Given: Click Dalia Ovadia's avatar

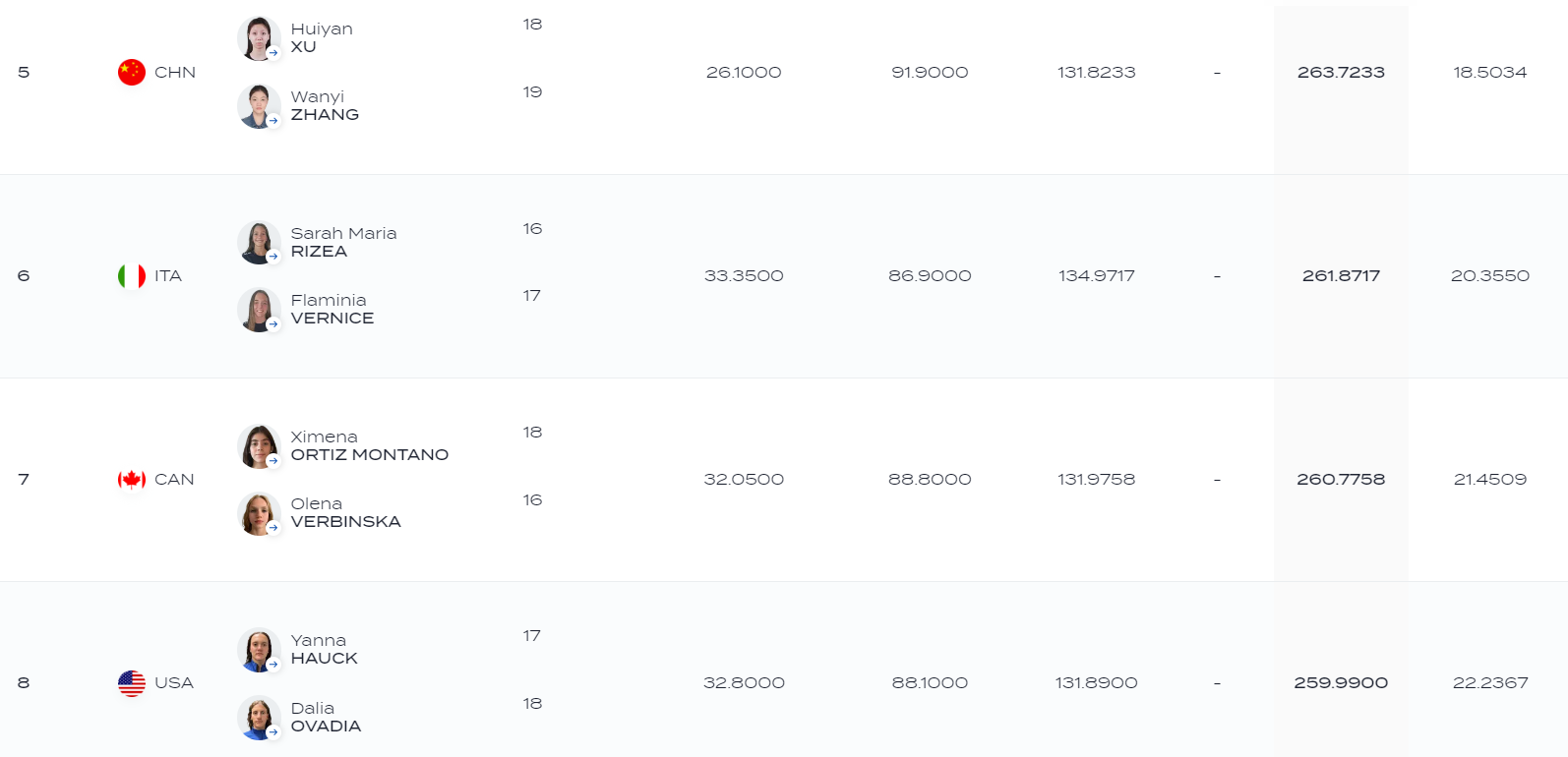Looking at the screenshot, I should click(x=259, y=718).
